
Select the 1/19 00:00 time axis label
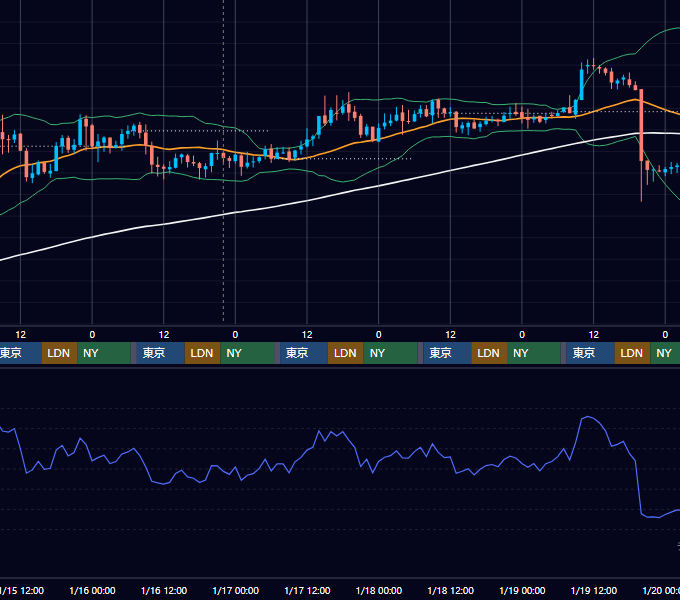pyautogui.click(x=522, y=590)
